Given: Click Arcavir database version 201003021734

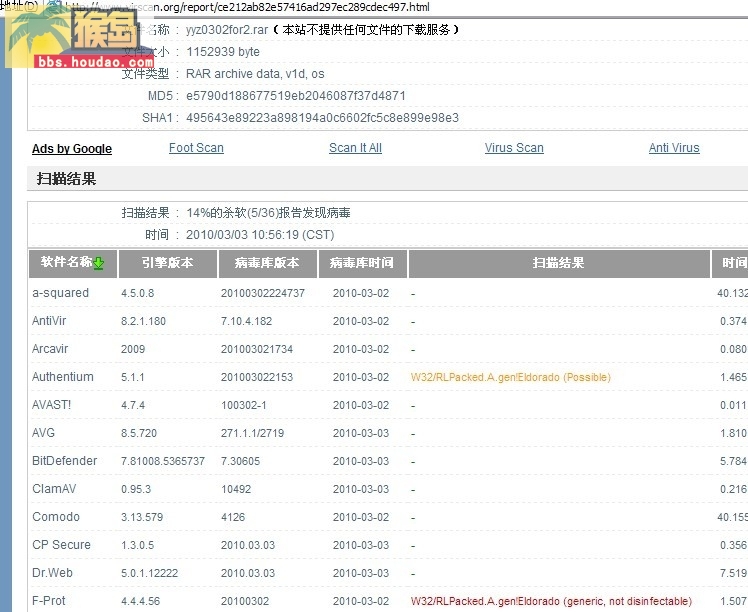Looking at the screenshot, I should (x=257, y=349).
